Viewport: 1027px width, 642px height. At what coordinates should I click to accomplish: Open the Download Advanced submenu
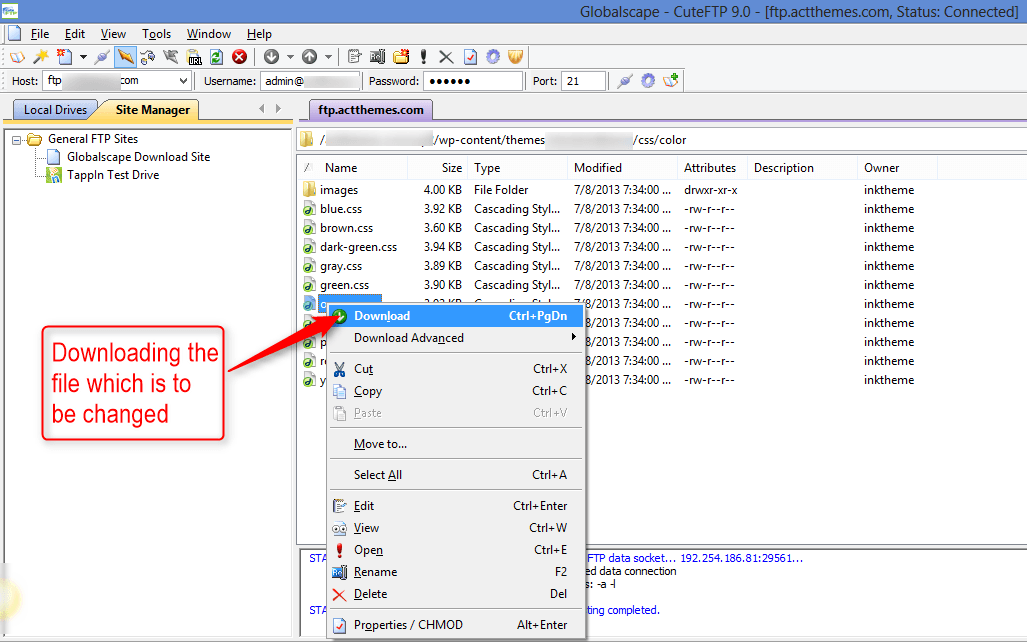pos(456,338)
